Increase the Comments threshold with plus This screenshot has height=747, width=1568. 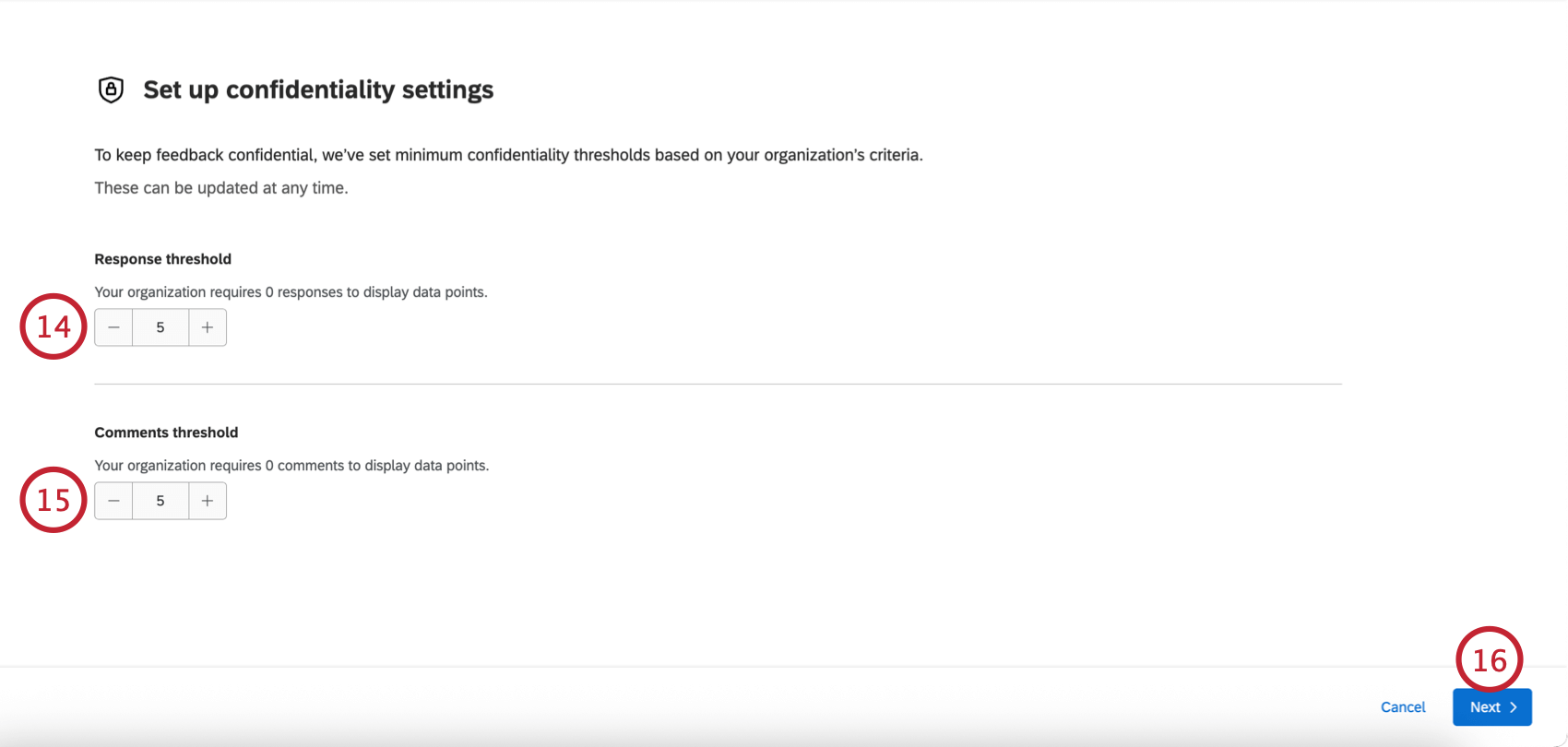coord(208,501)
